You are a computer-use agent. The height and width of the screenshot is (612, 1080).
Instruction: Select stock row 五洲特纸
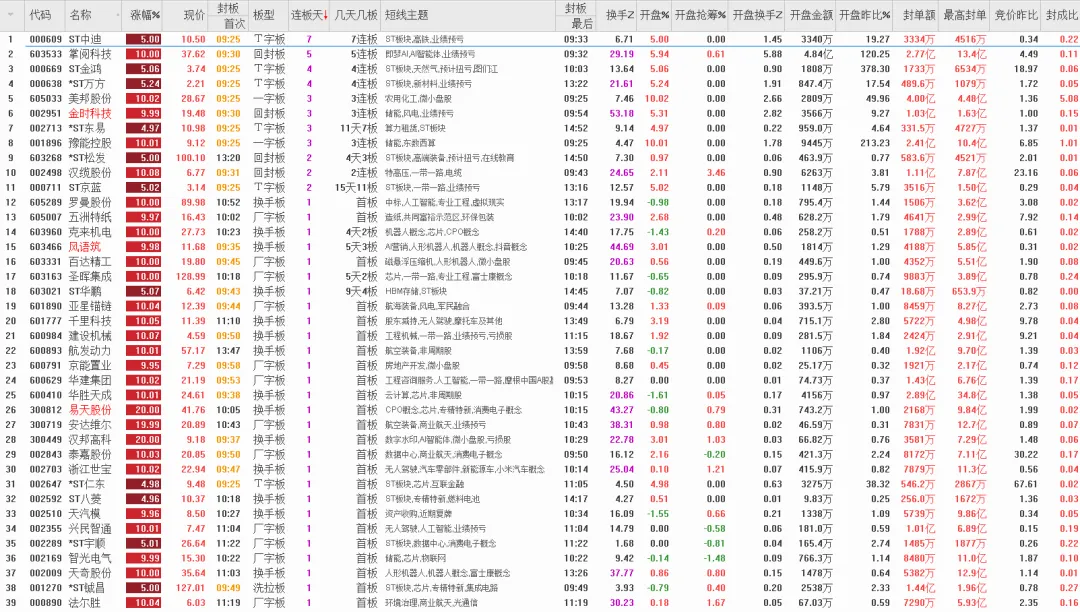pyautogui.click(x=540, y=217)
